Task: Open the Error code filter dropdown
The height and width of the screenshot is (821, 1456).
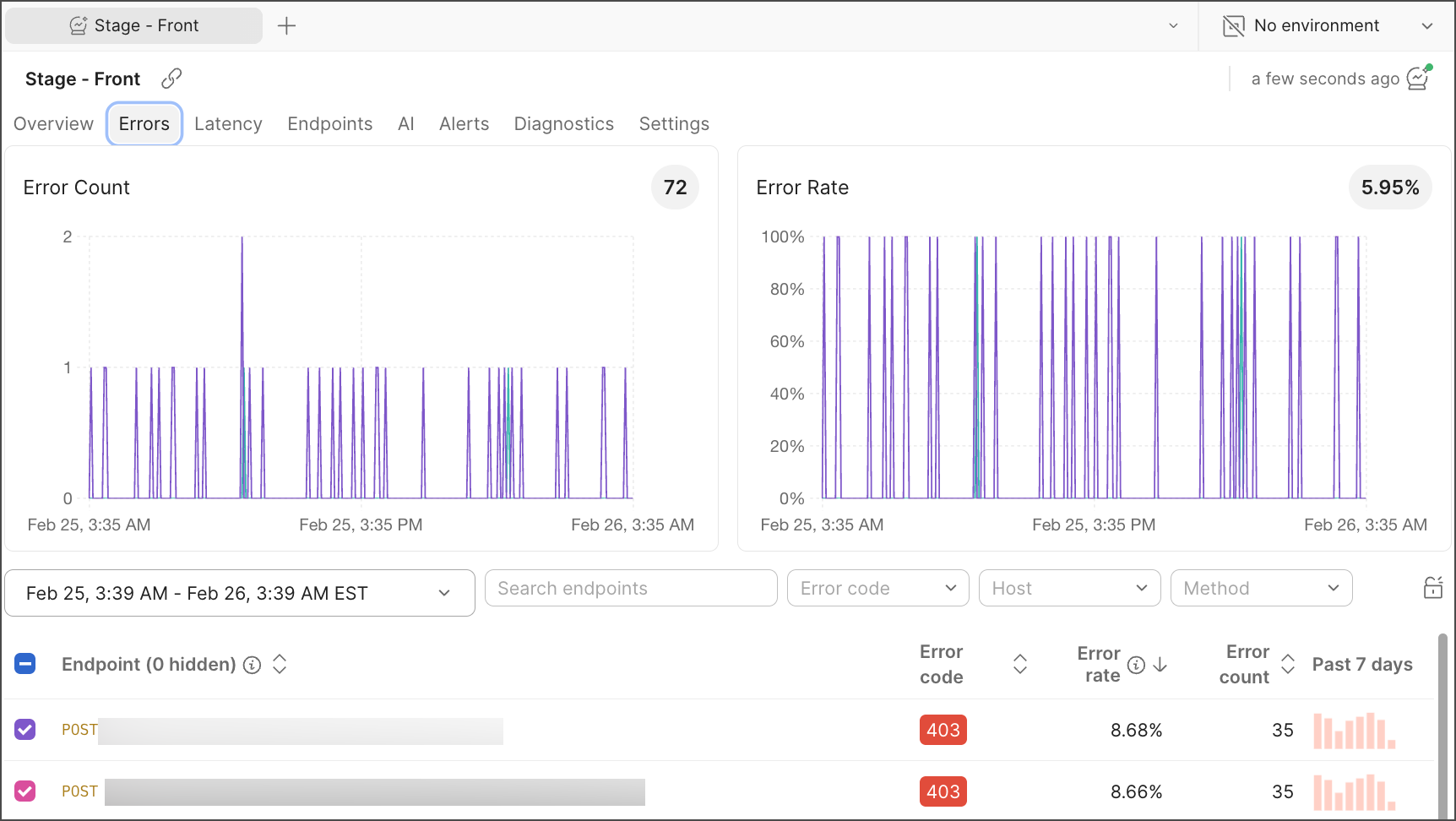Action: pyautogui.click(x=877, y=588)
